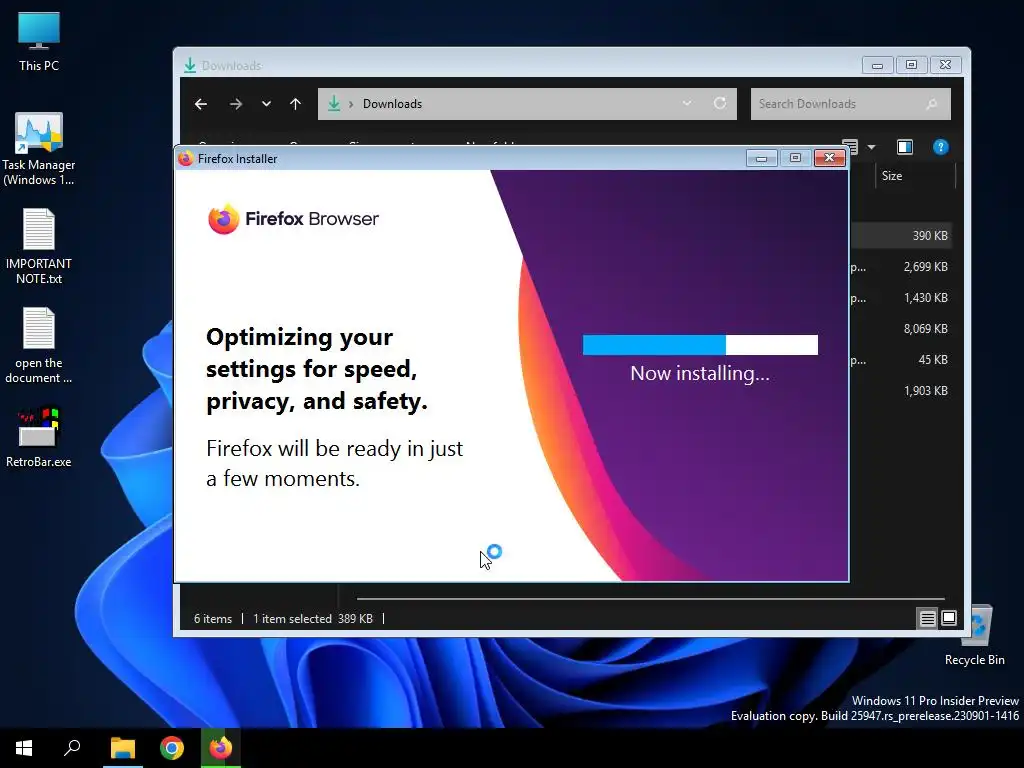Screen dimensions: 1024x768
Task: Minimize the Firefox Installer window
Action: point(761,158)
